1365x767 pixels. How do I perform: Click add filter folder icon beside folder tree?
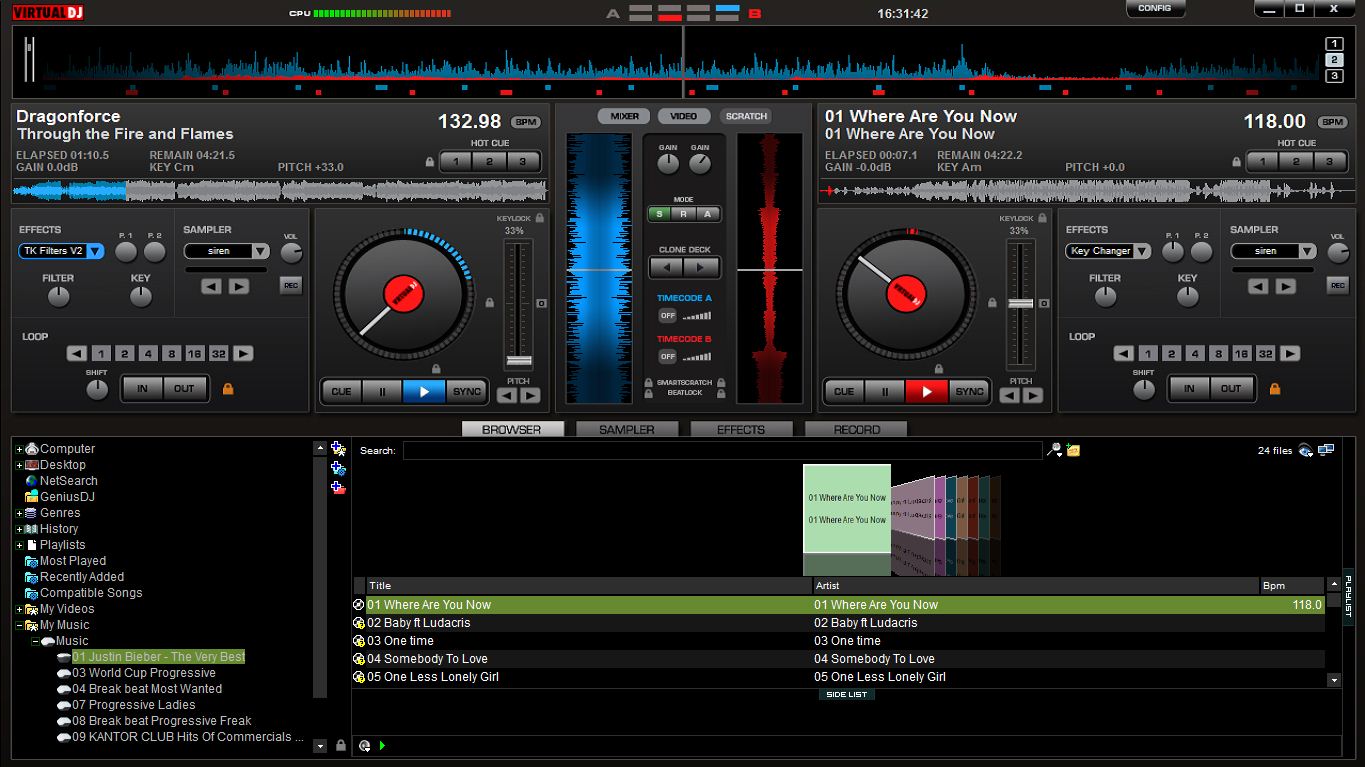point(338,468)
